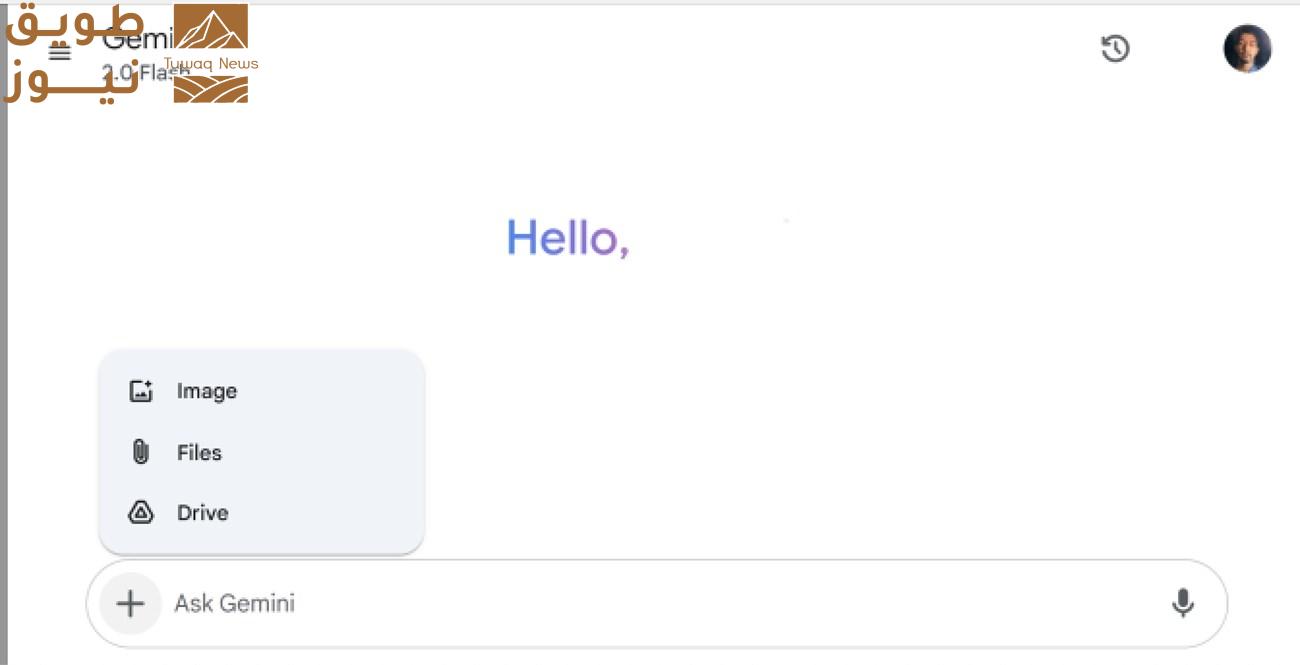Click the paperclip icon beside Files
1300x665 pixels.
coord(141,452)
